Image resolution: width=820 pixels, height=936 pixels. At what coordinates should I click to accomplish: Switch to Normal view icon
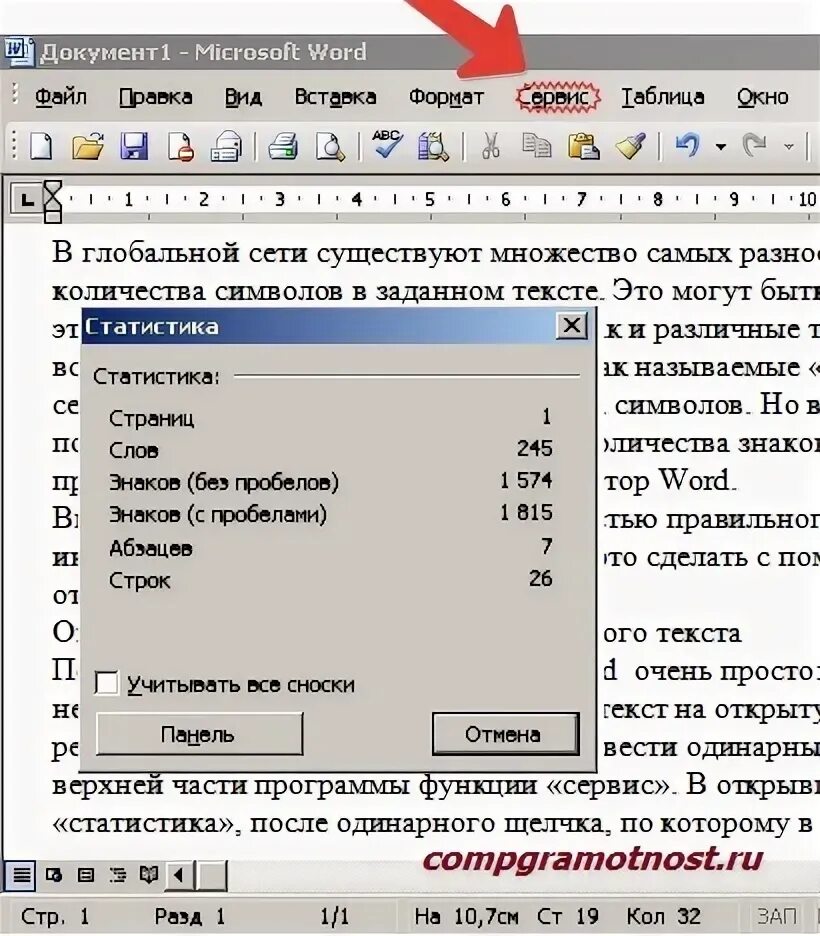pyautogui.click(x=21, y=876)
